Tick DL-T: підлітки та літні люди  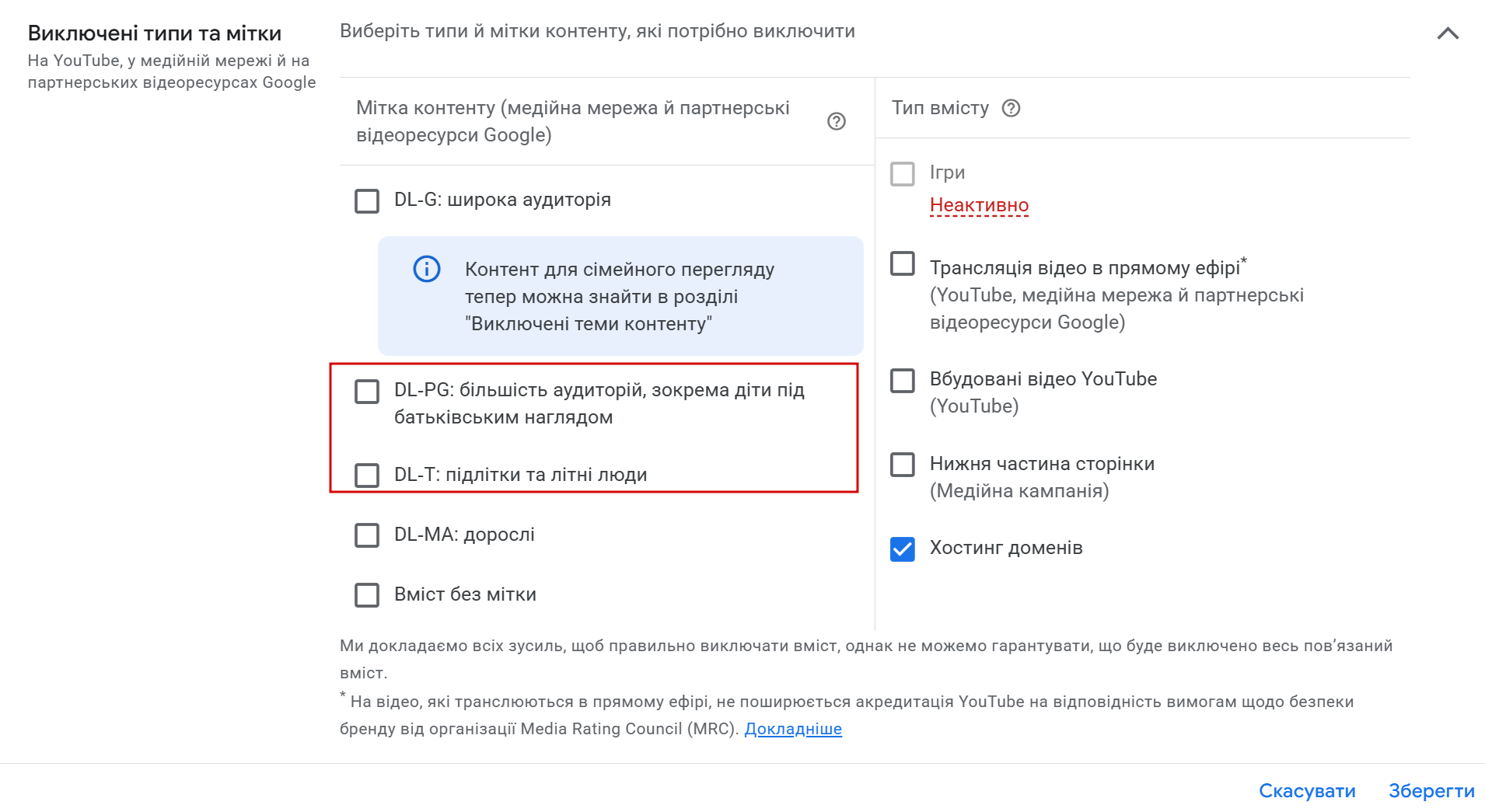[x=367, y=475]
